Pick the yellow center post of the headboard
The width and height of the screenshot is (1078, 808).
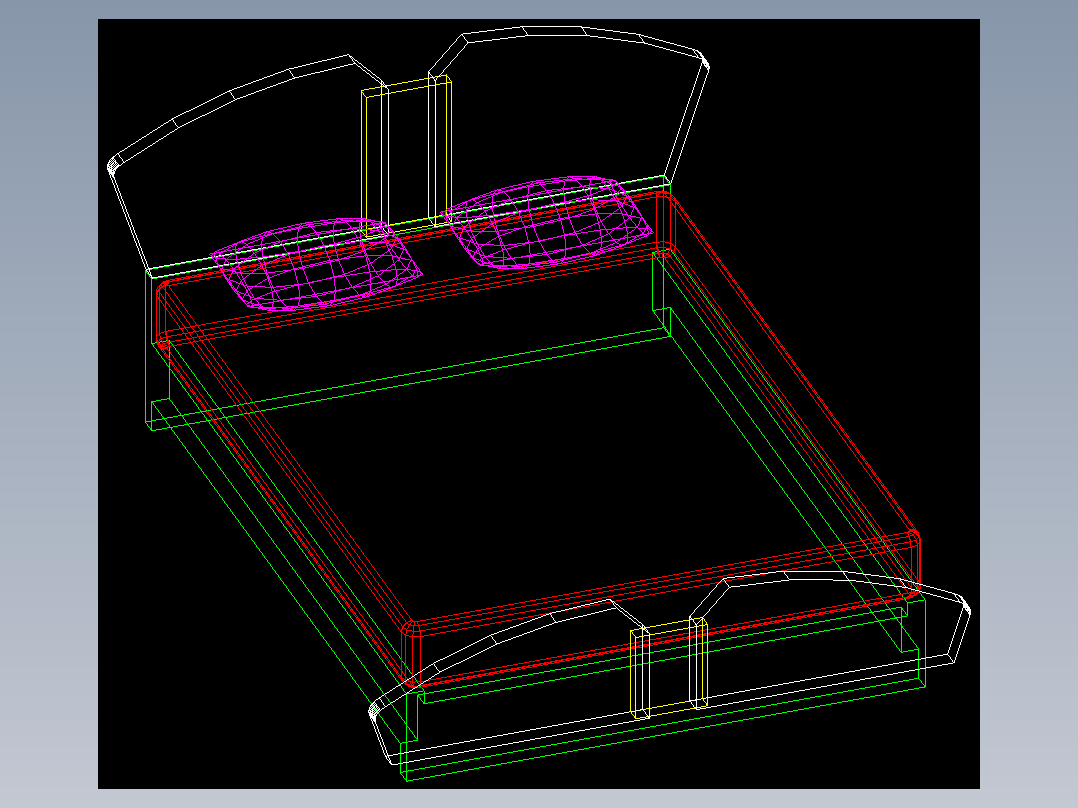point(406,157)
